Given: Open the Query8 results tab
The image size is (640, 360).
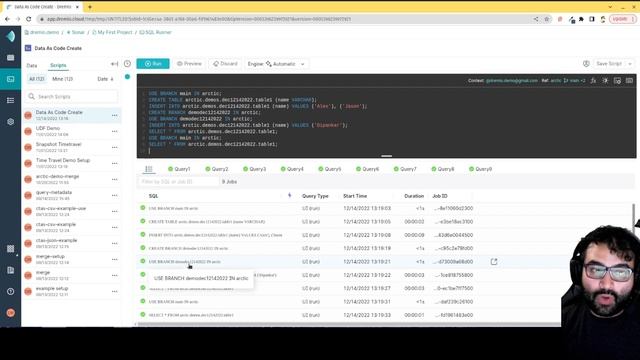Looking at the screenshot, I should pyautogui.click(x=442, y=169).
